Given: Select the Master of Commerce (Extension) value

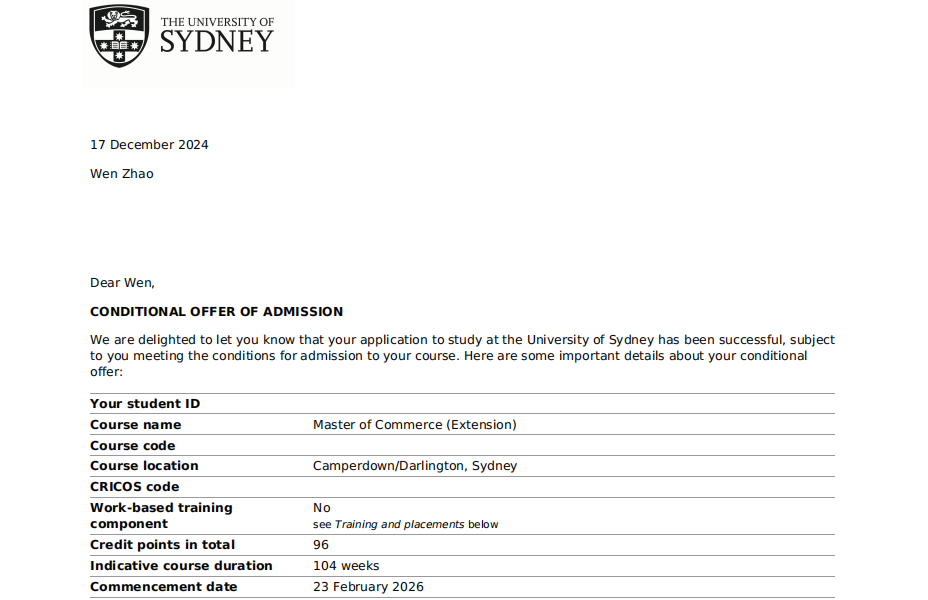Looking at the screenshot, I should pyautogui.click(x=414, y=425).
